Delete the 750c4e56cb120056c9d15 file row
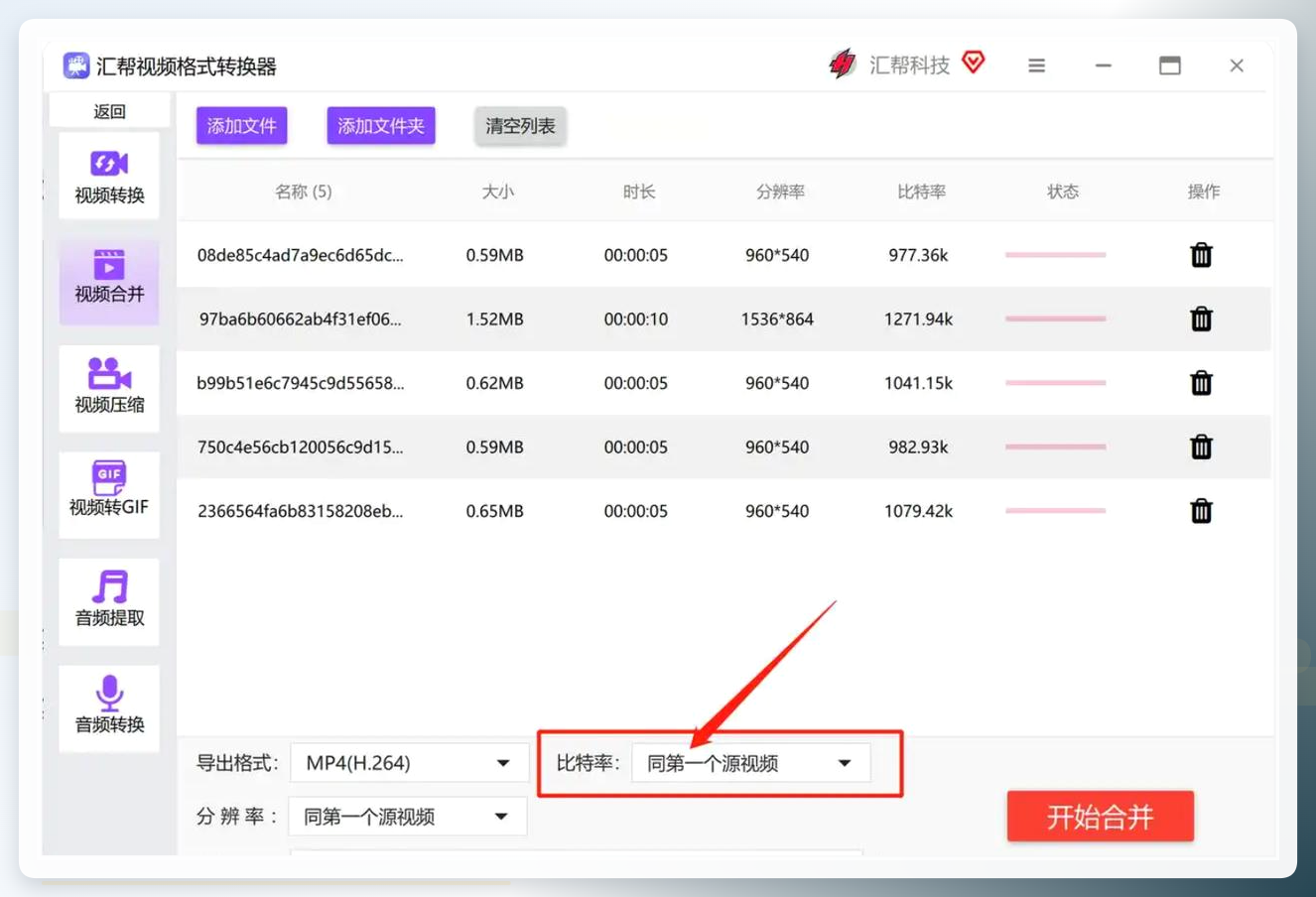1316x897 pixels. click(x=1201, y=447)
